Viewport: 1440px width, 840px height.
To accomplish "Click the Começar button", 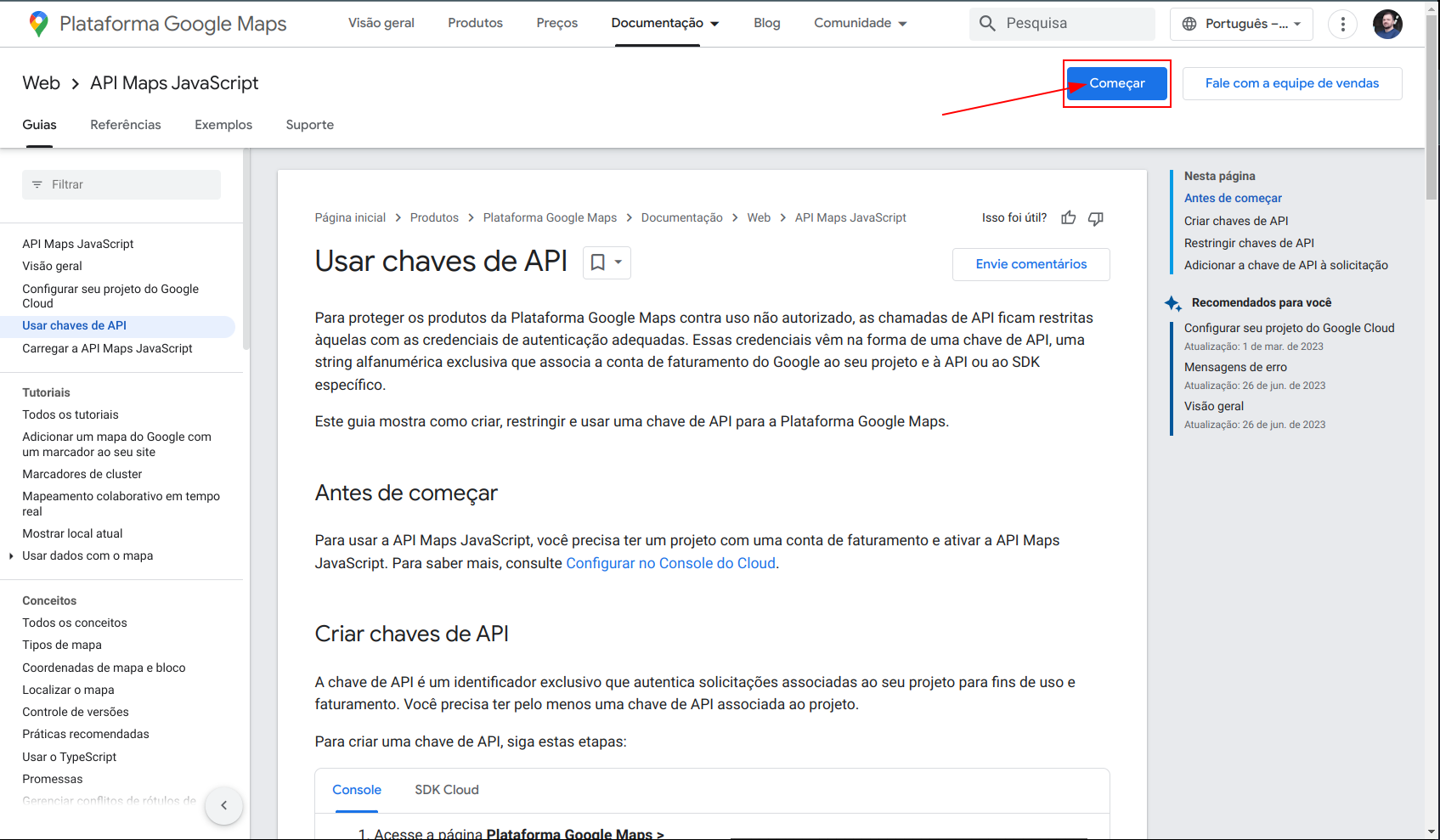I will (x=1117, y=83).
